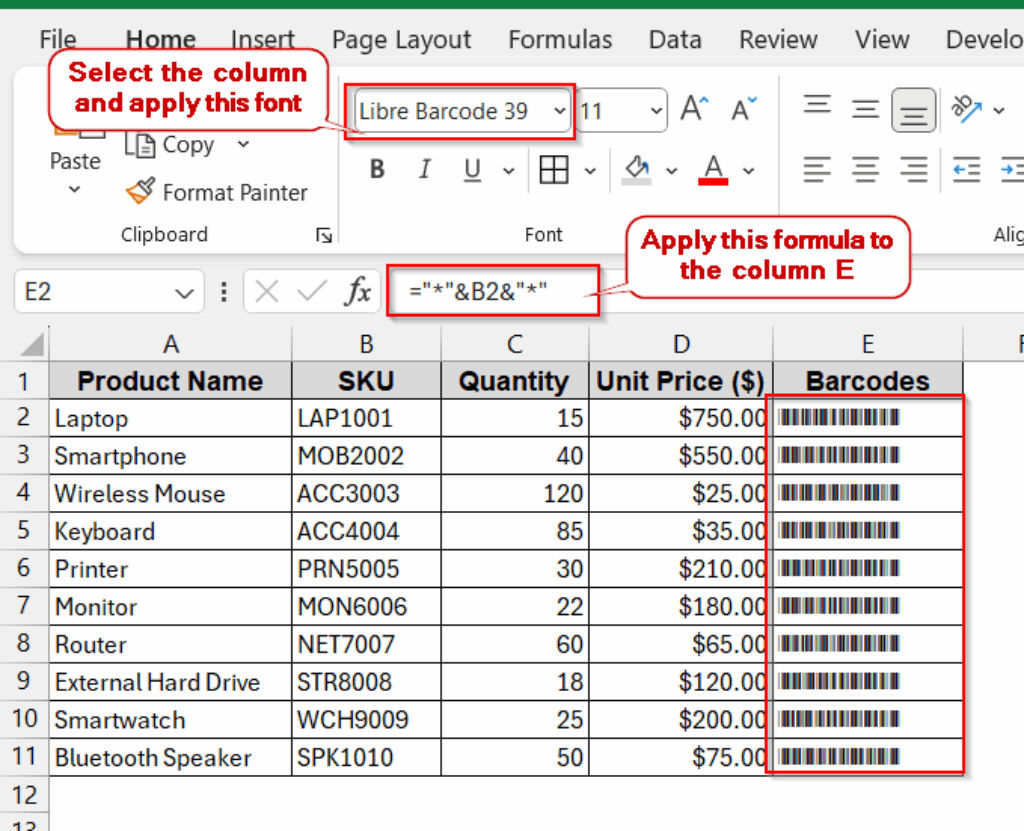Open the Libre Barcode 39 font dropdown

pyautogui.click(x=560, y=110)
